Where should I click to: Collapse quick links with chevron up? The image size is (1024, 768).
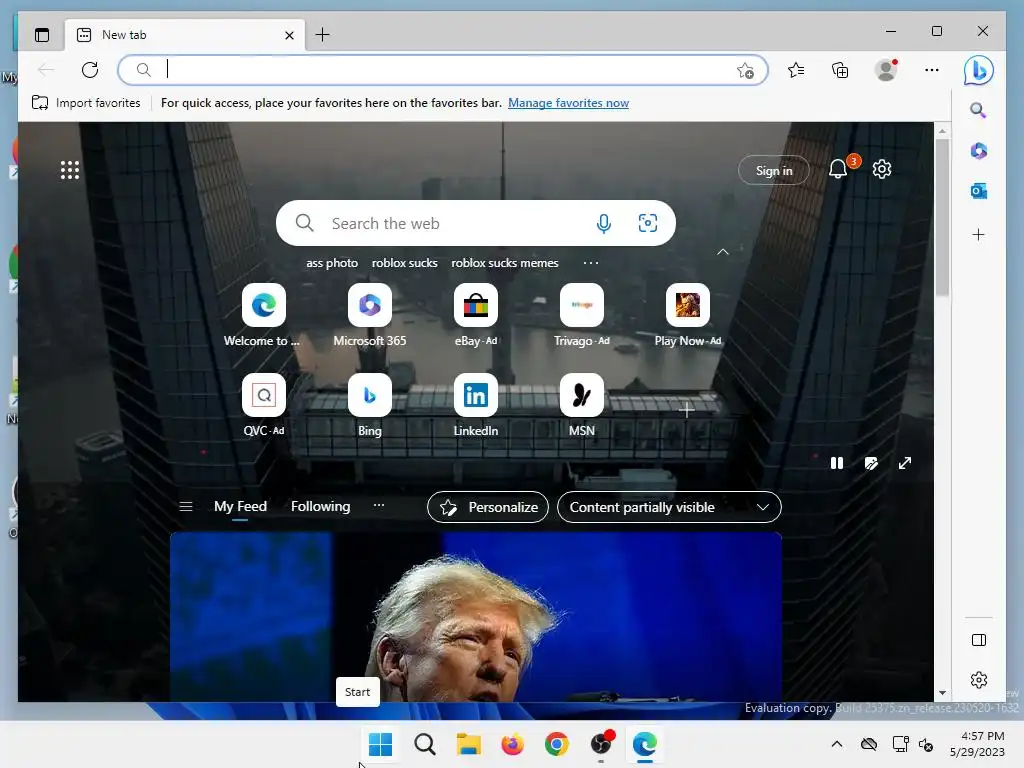(723, 251)
